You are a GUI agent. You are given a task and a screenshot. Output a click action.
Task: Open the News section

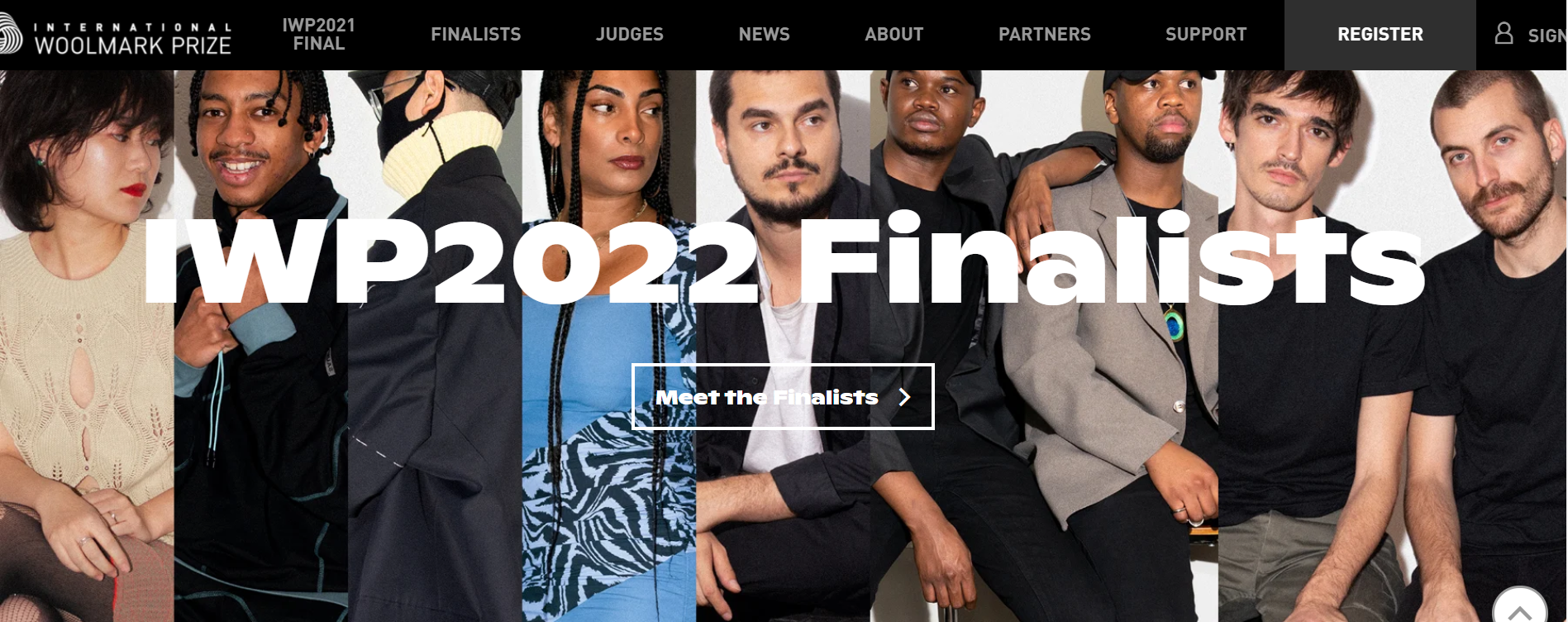pyautogui.click(x=765, y=35)
